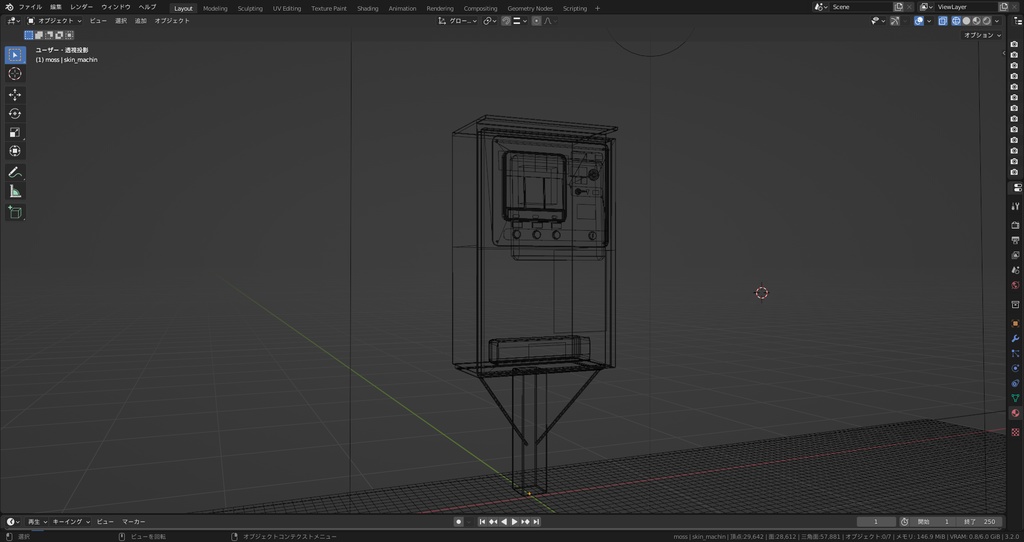Switch to the UV Editing workspace tab
This screenshot has width=1024, height=542.
[x=287, y=8]
